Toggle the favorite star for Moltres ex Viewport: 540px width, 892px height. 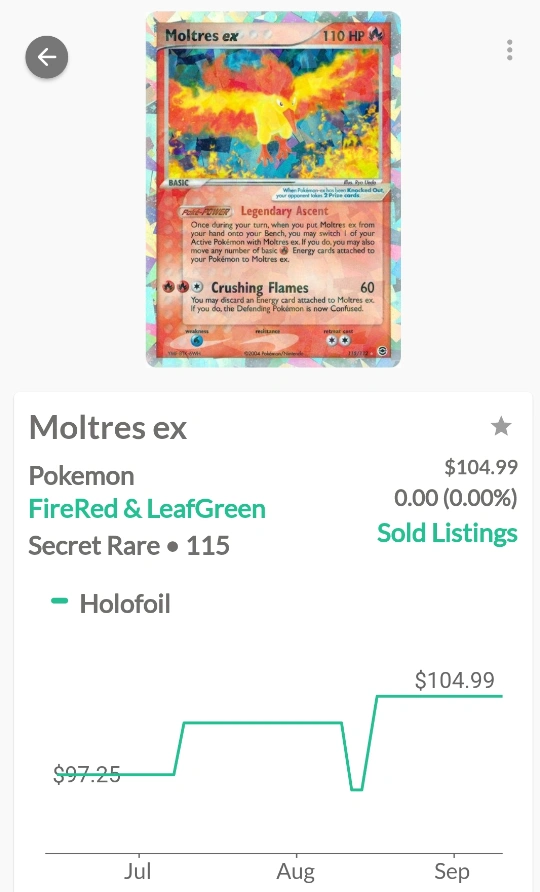tap(501, 426)
